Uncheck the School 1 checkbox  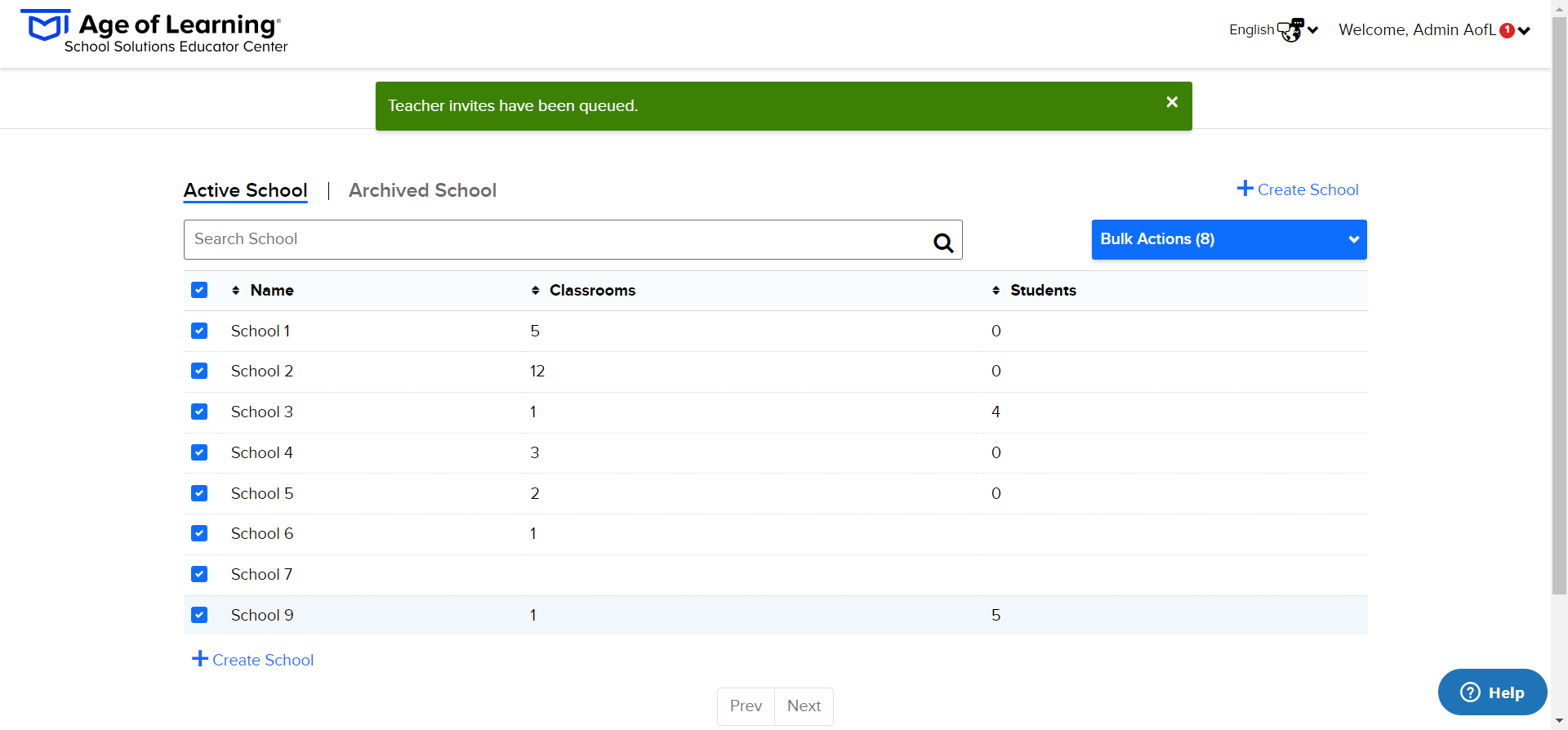199,331
